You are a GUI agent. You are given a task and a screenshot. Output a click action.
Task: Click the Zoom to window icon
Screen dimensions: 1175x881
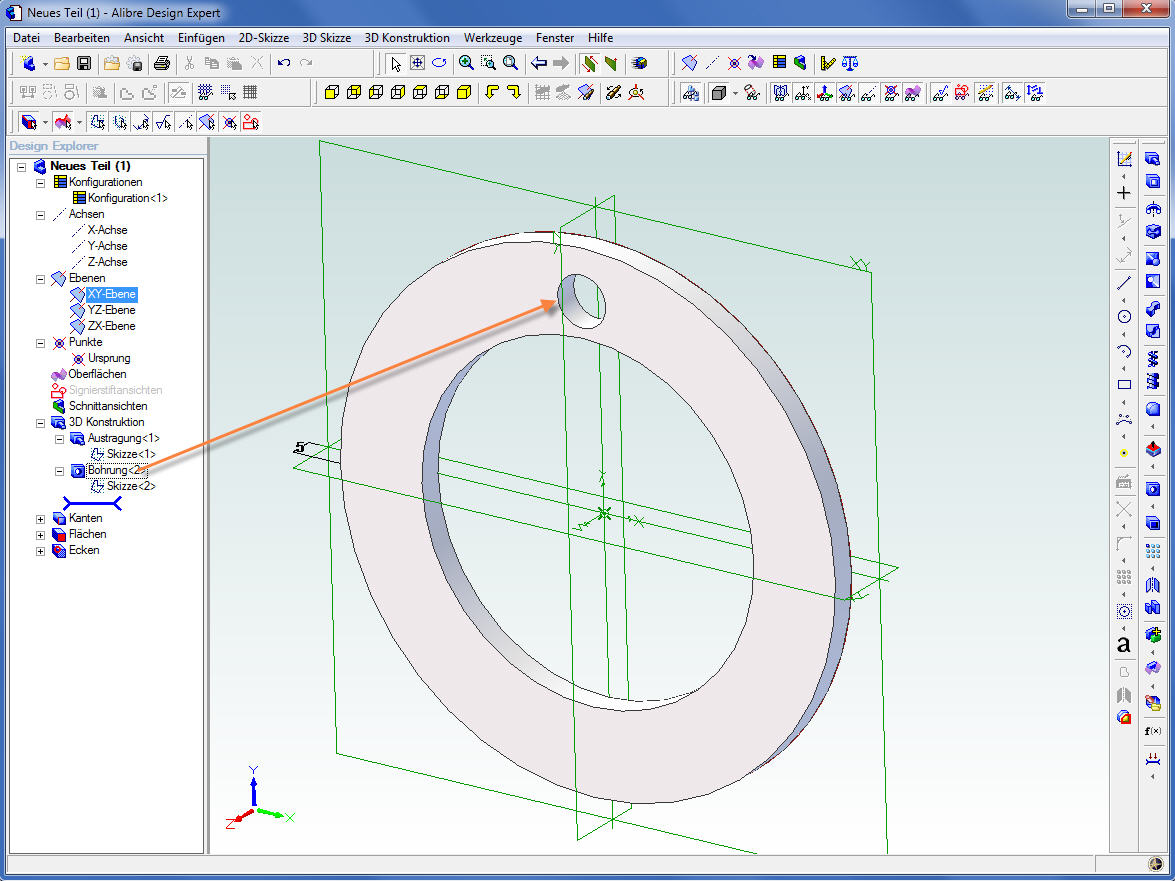click(489, 63)
